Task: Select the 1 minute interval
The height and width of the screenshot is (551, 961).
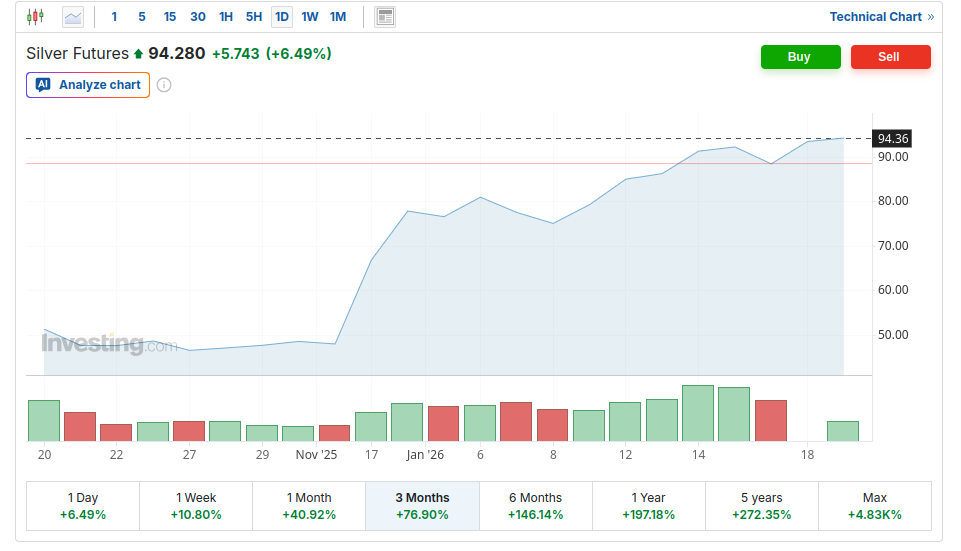Action: point(114,17)
